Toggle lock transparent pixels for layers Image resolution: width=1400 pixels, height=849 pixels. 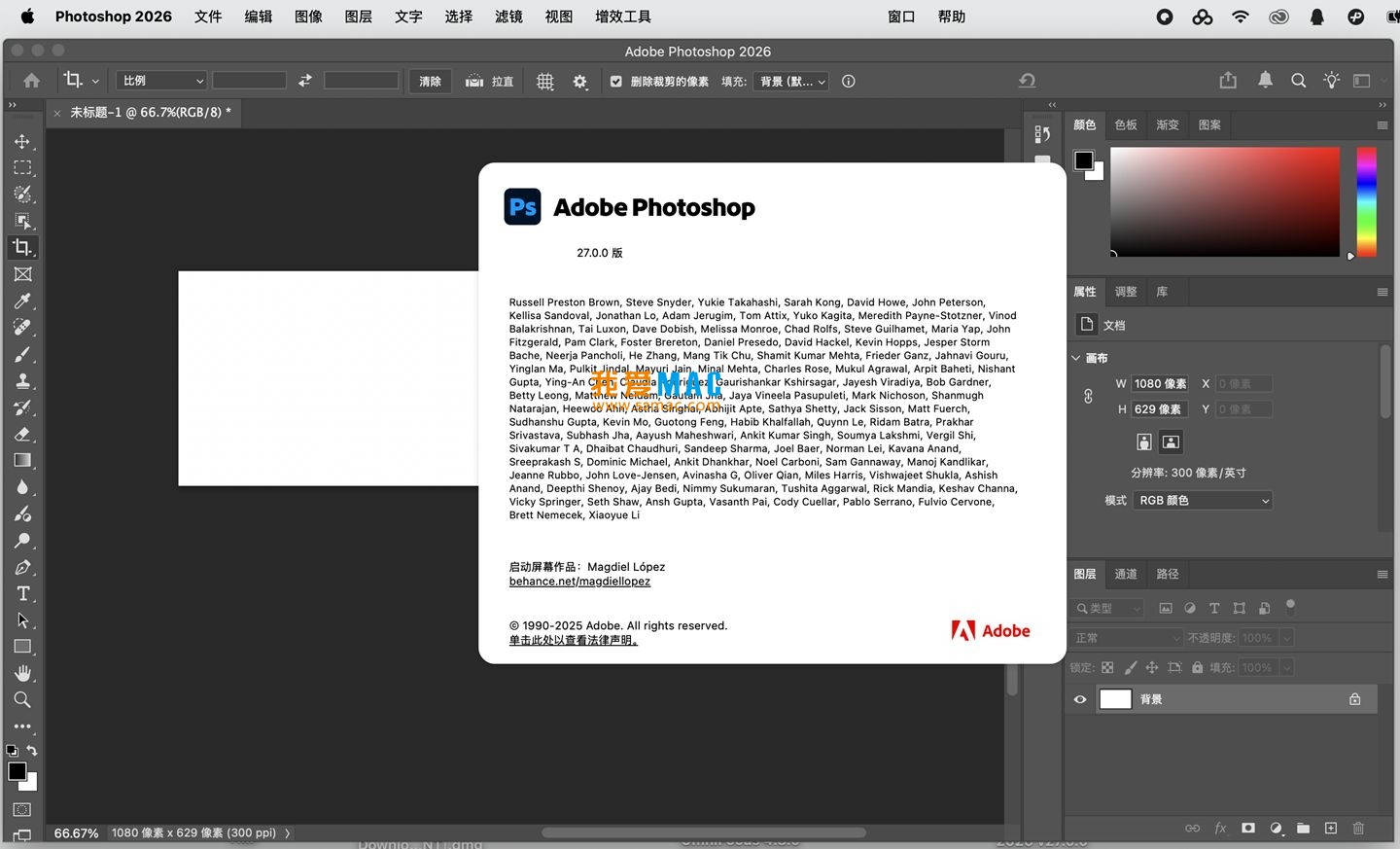pos(1107,667)
